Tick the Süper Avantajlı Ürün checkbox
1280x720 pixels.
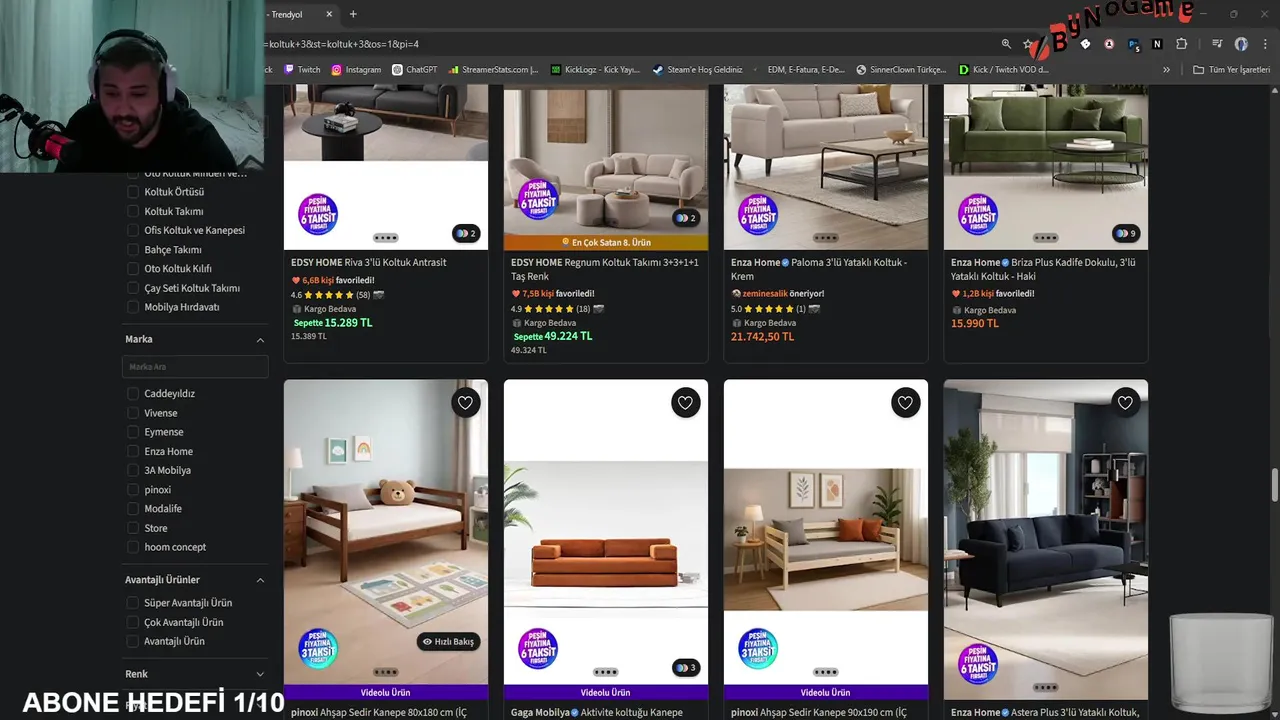133,603
